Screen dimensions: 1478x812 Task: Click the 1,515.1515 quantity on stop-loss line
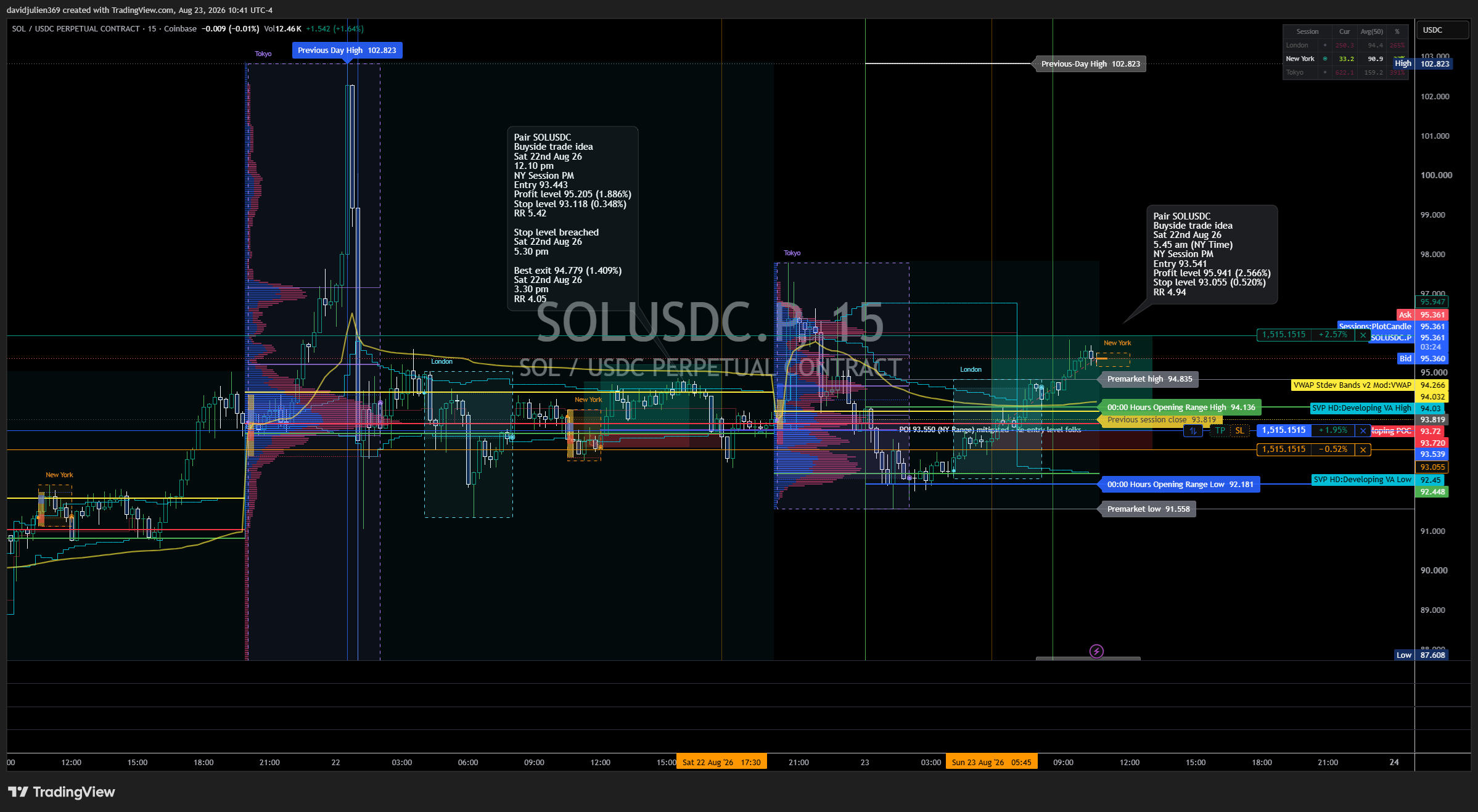1284,449
